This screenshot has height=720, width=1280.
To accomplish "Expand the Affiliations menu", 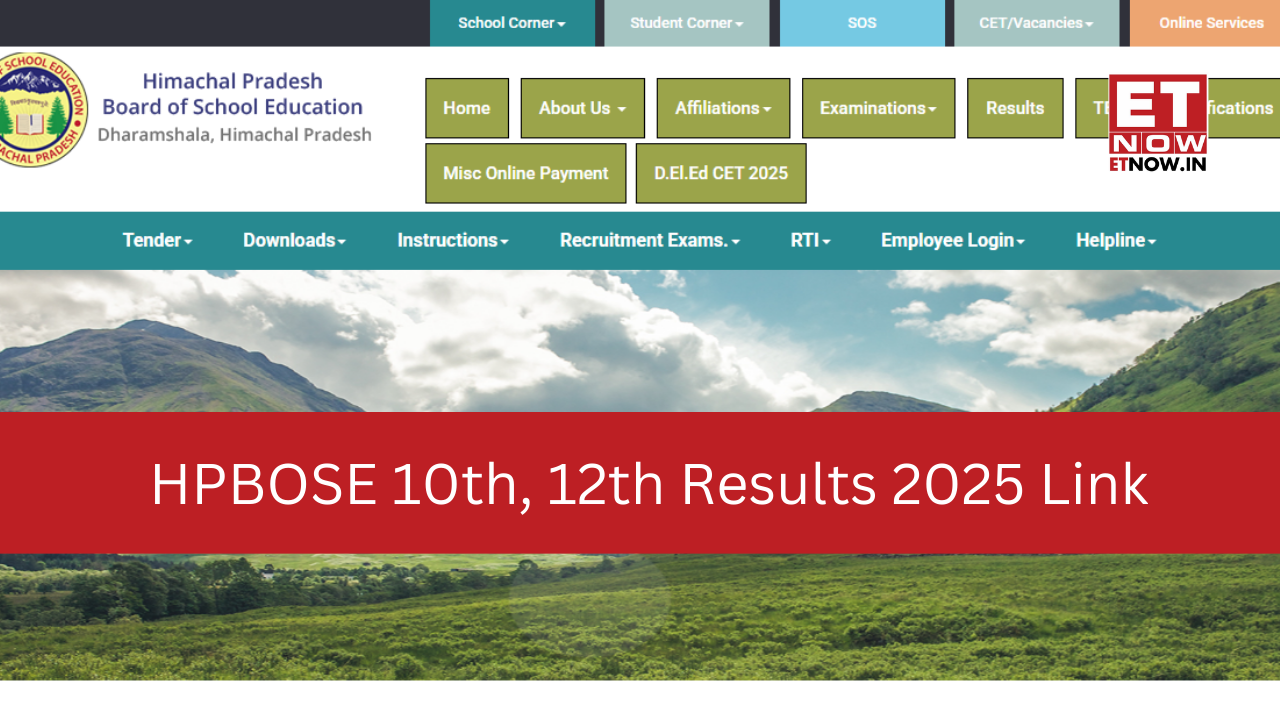I will pos(723,108).
